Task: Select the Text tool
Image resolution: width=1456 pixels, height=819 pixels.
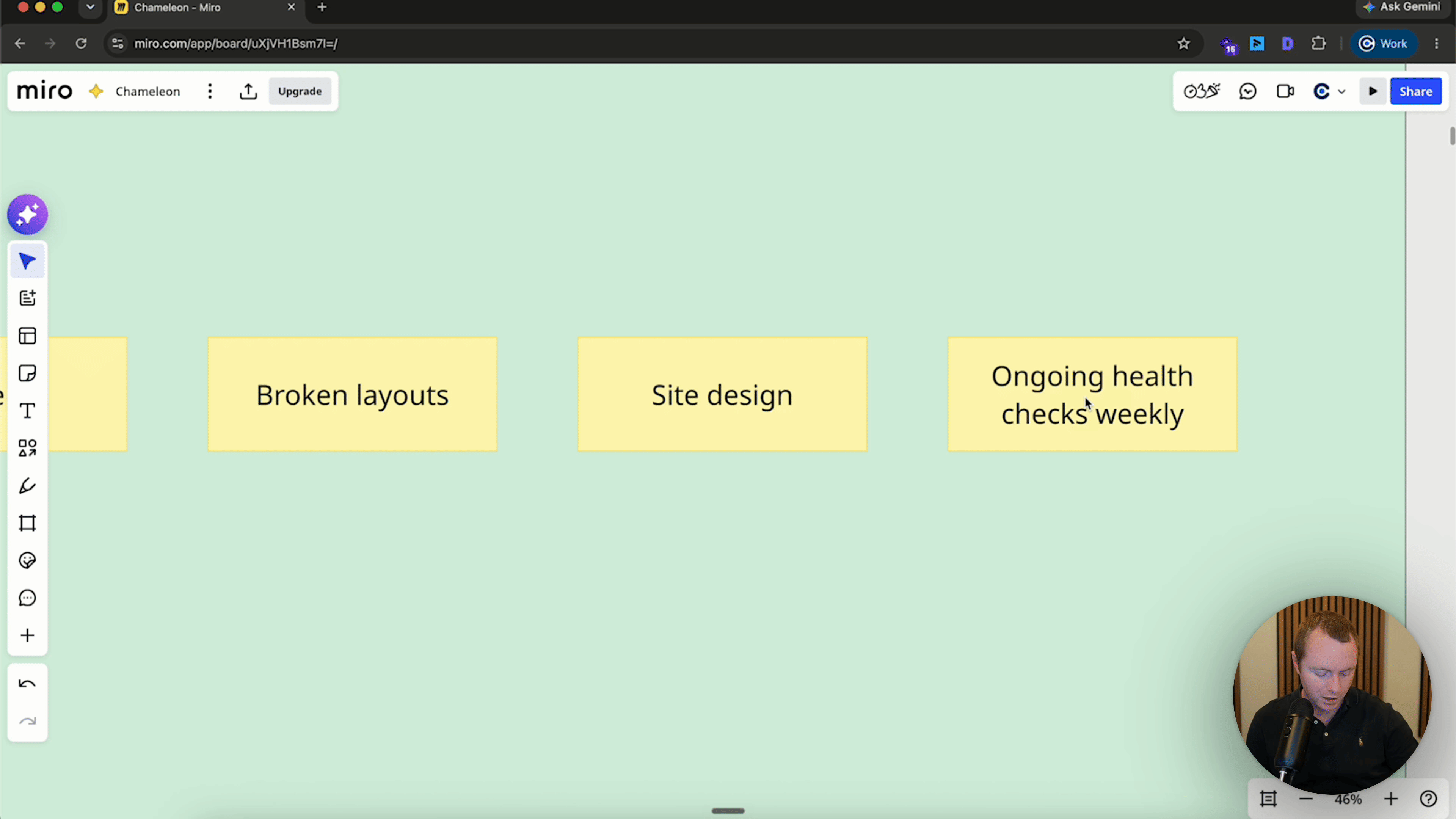Action: (27, 411)
